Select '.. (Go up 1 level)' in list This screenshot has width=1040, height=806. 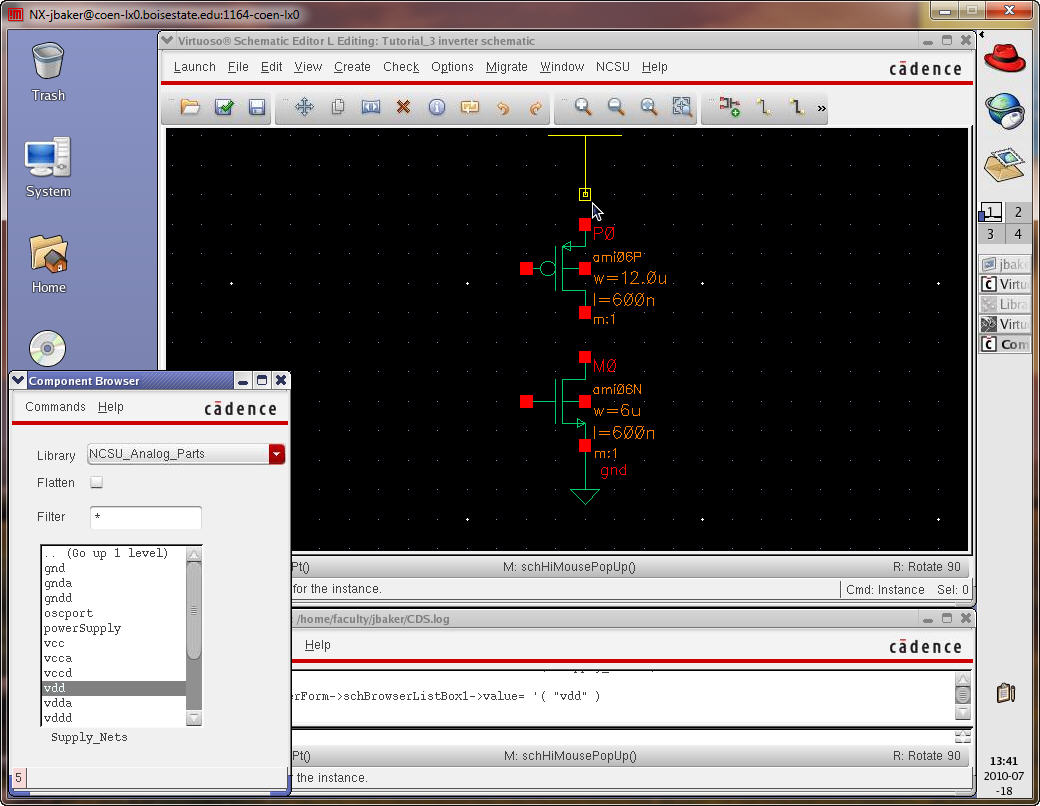105,553
